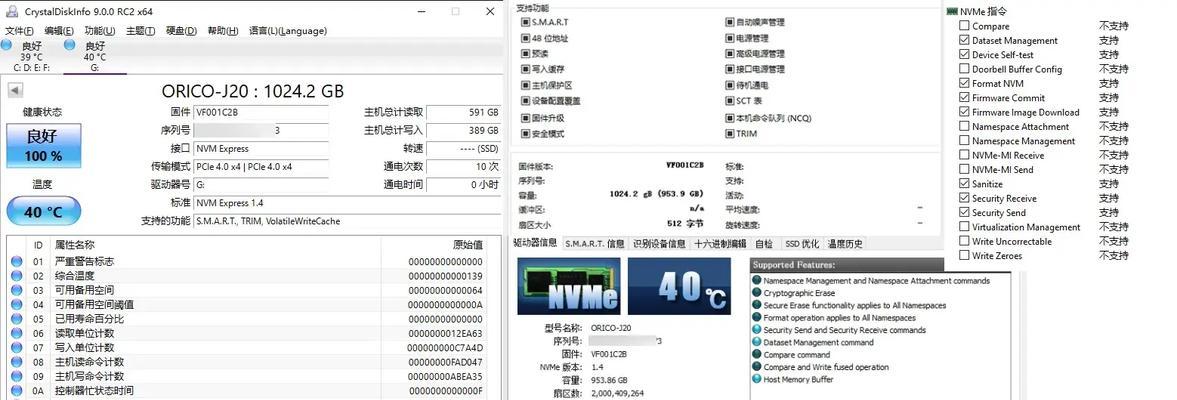The height and width of the screenshot is (400, 1177).
Task: Click status orb for attribute 01 严重警告标志
Action: coord(17,262)
